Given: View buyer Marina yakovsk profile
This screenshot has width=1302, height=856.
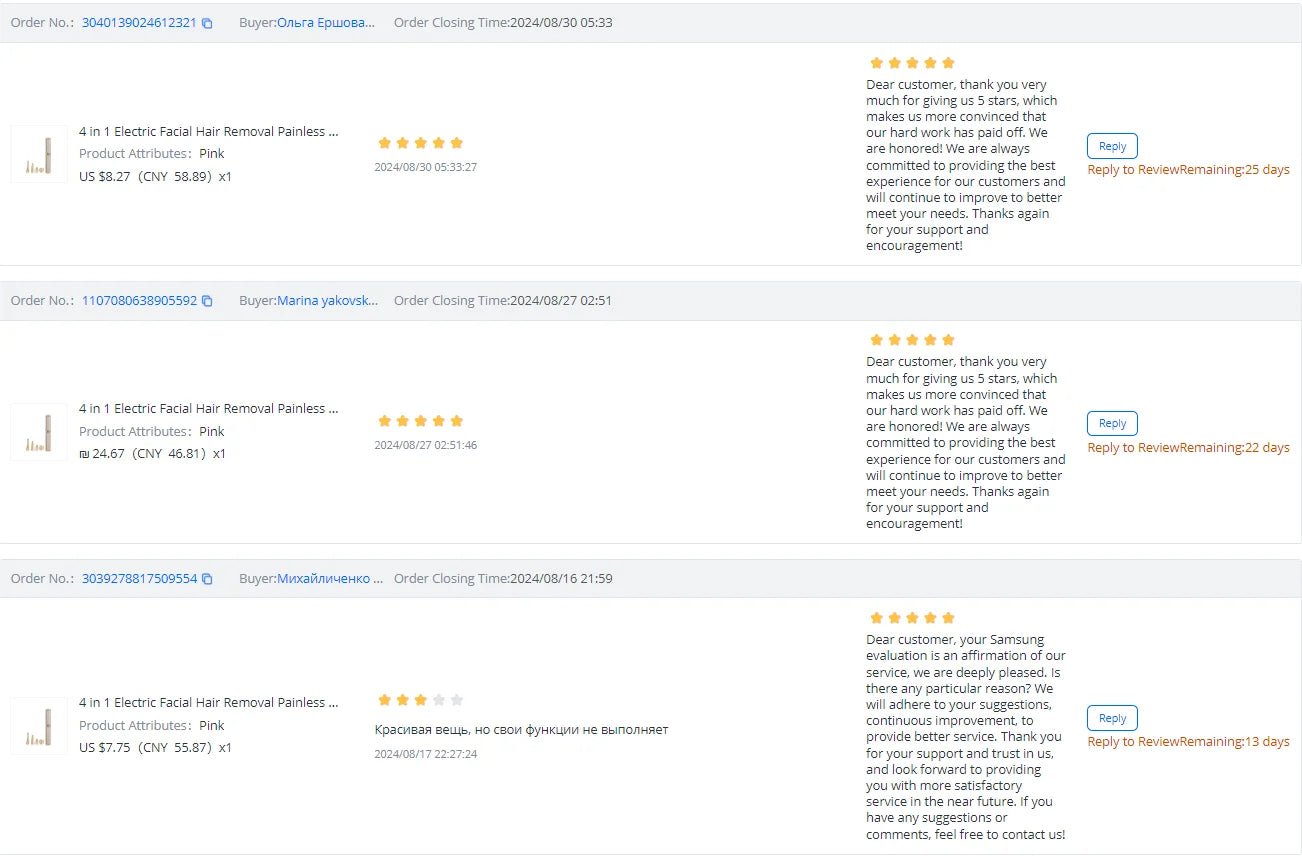Looking at the screenshot, I should pos(328,300).
